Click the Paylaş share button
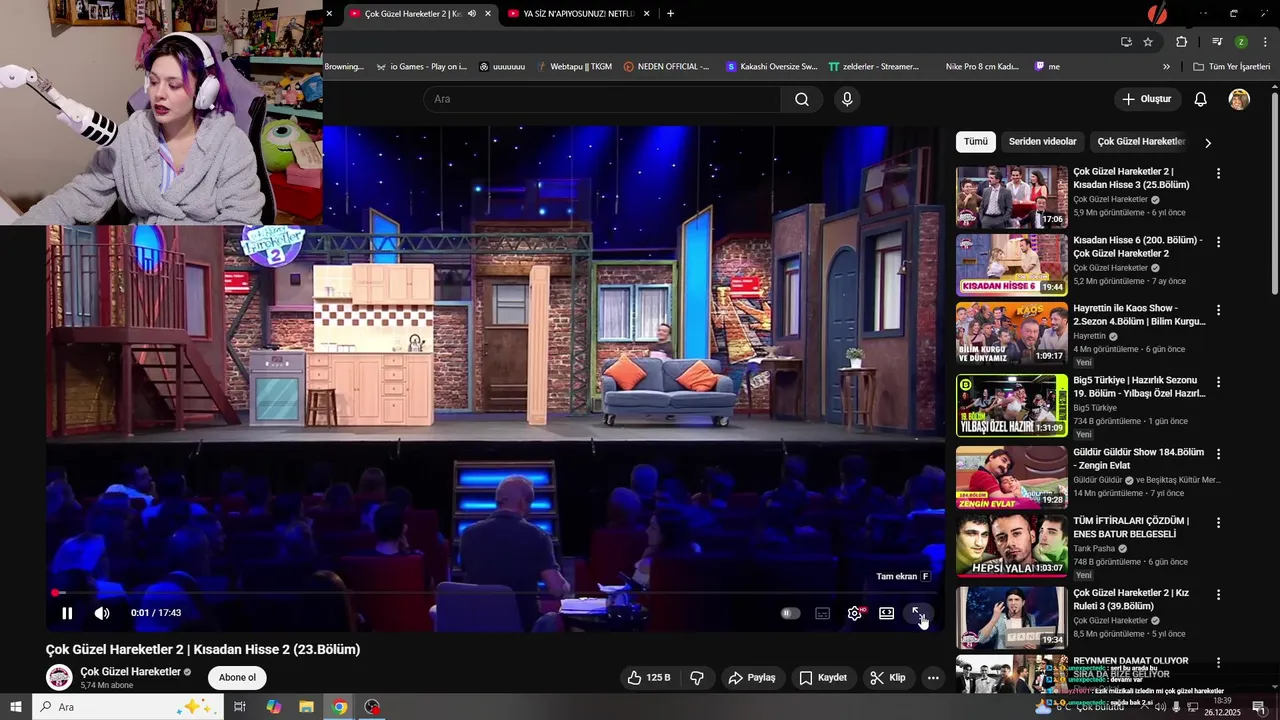The height and width of the screenshot is (720, 1280). (x=752, y=678)
